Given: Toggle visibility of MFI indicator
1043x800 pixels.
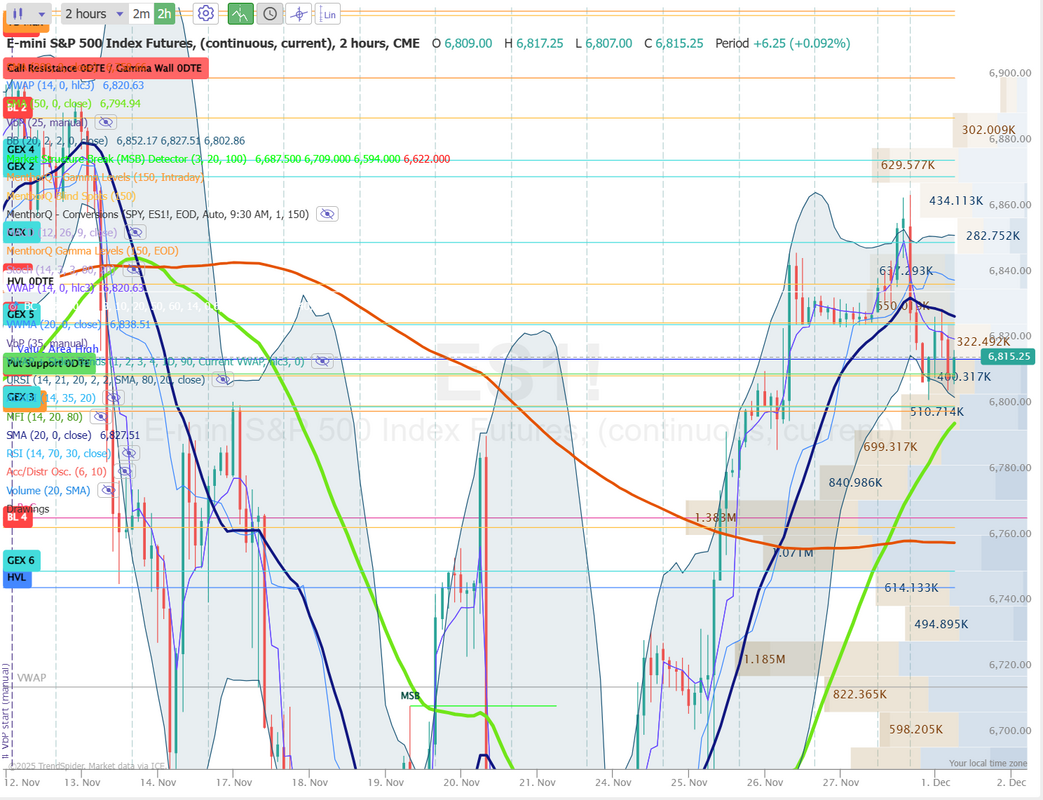Looking at the screenshot, I should tap(99, 417).
